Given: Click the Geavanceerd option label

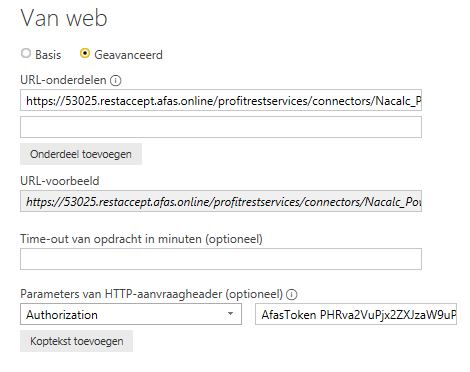Looking at the screenshot, I should click(128, 54).
